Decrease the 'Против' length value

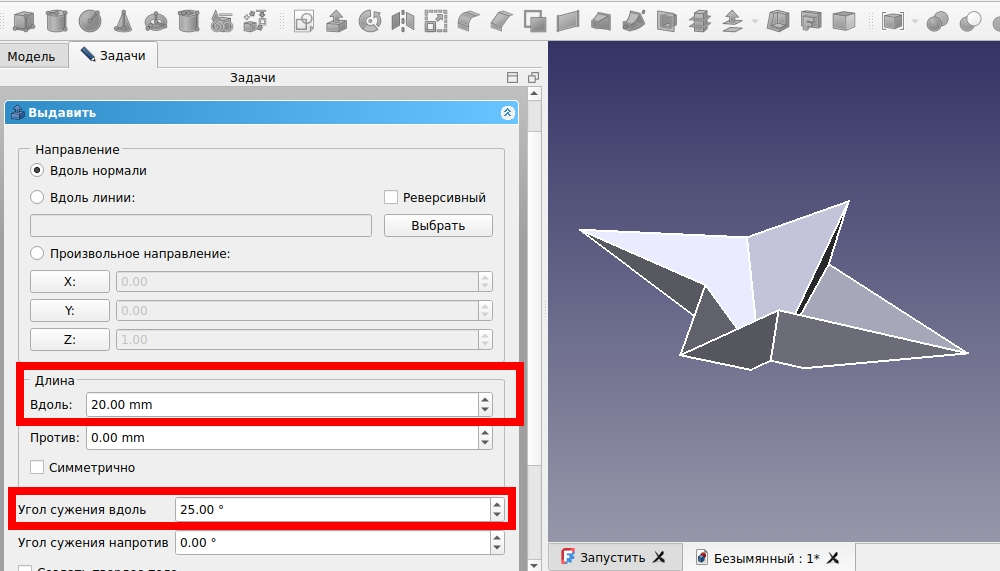coord(485,443)
